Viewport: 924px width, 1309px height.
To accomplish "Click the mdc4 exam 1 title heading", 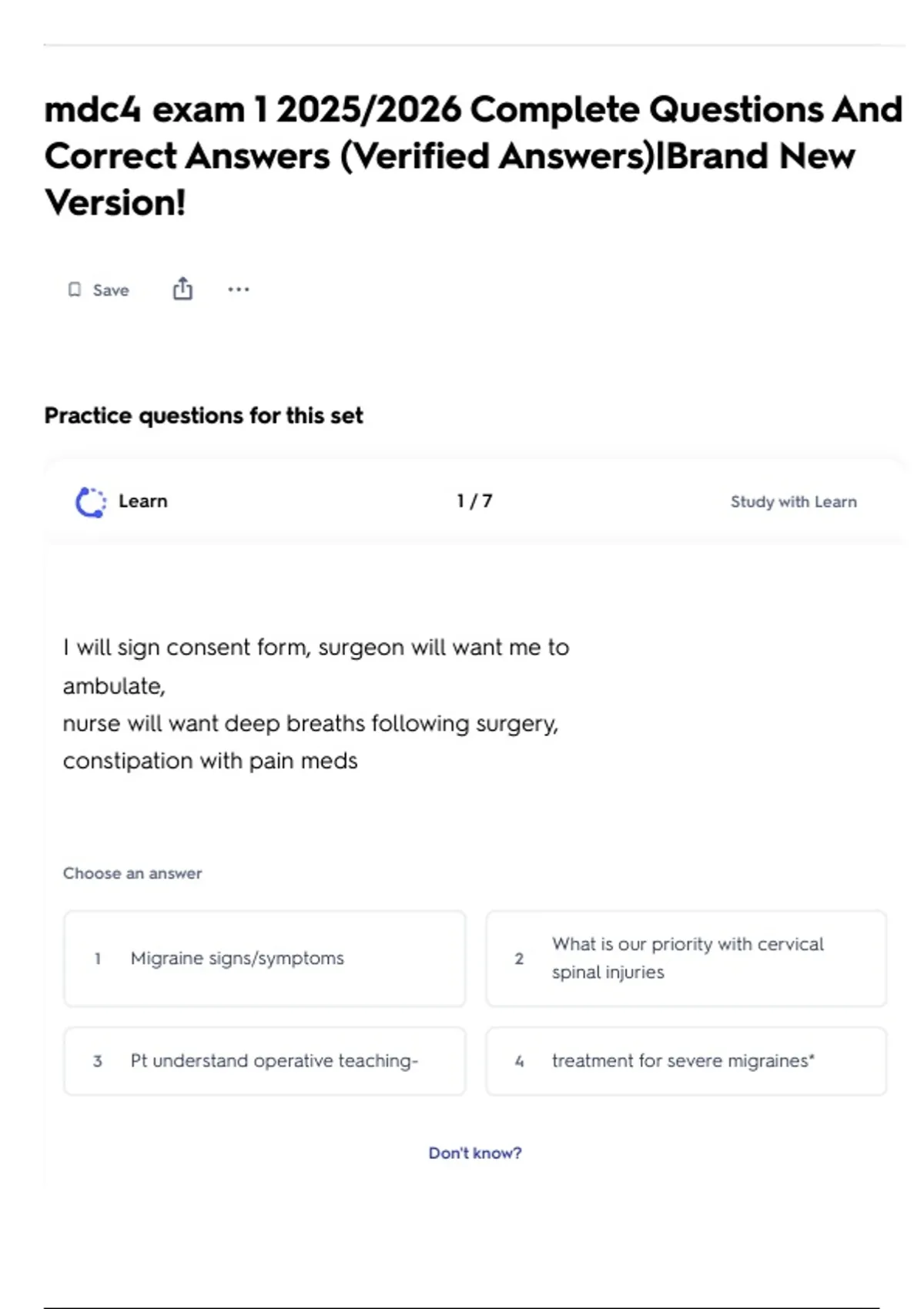I will tap(473, 156).
